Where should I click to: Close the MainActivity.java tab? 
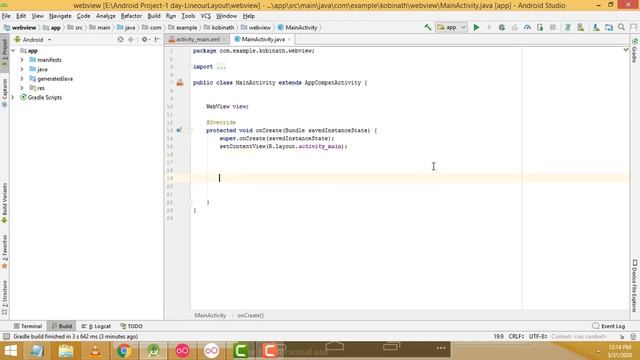[x=289, y=40]
